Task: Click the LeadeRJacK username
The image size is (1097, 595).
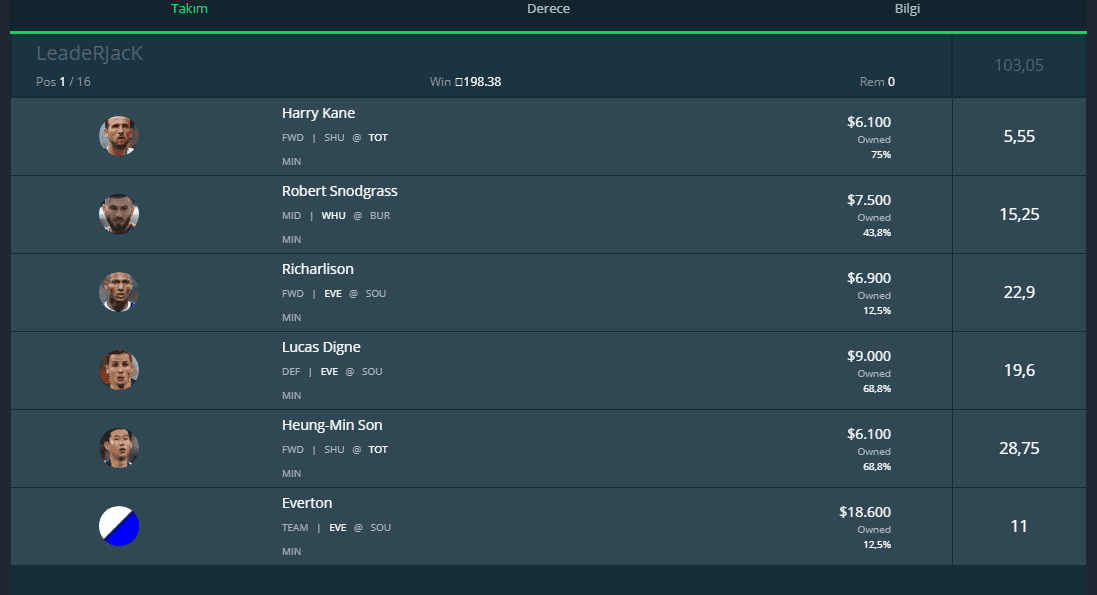Action: [x=90, y=53]
